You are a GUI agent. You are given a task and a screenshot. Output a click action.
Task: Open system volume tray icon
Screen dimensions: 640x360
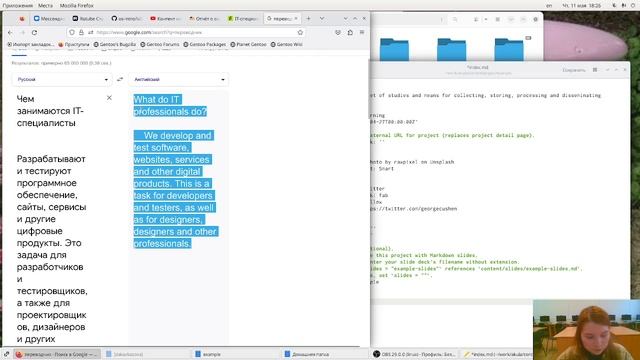point(624,5)
